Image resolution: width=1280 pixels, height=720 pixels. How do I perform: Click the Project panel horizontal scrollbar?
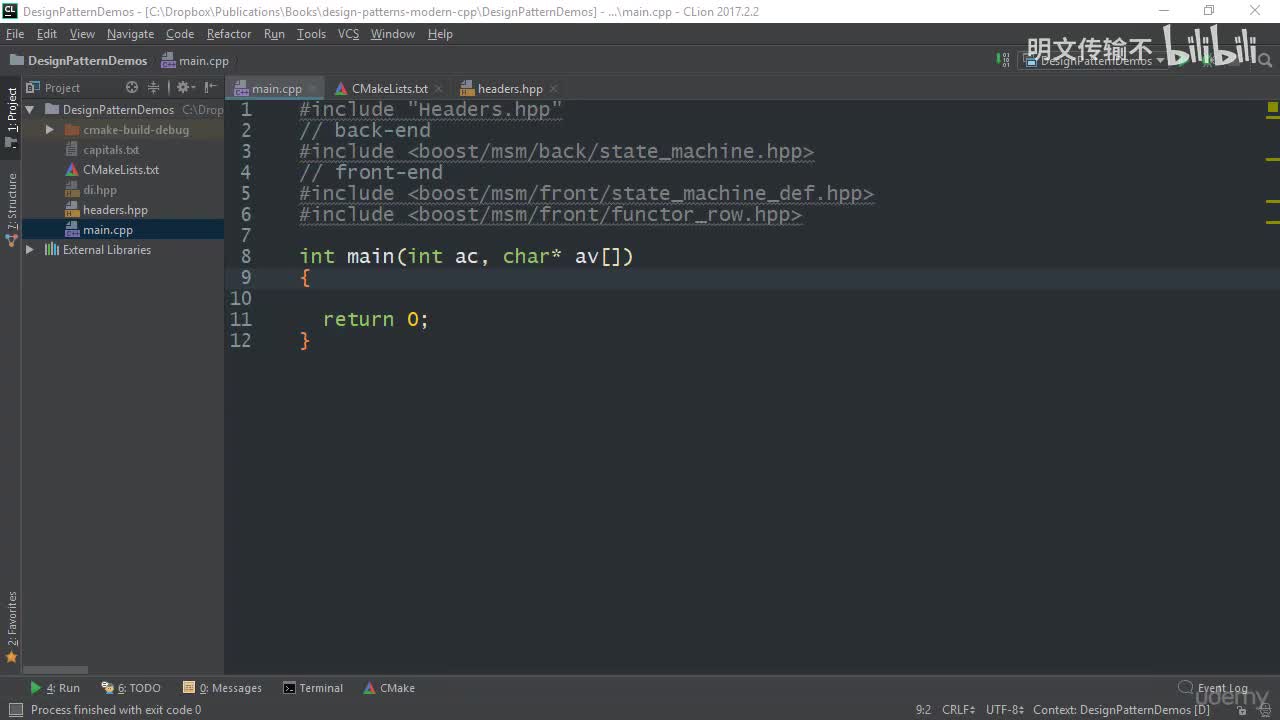click(x=57, y=670)
